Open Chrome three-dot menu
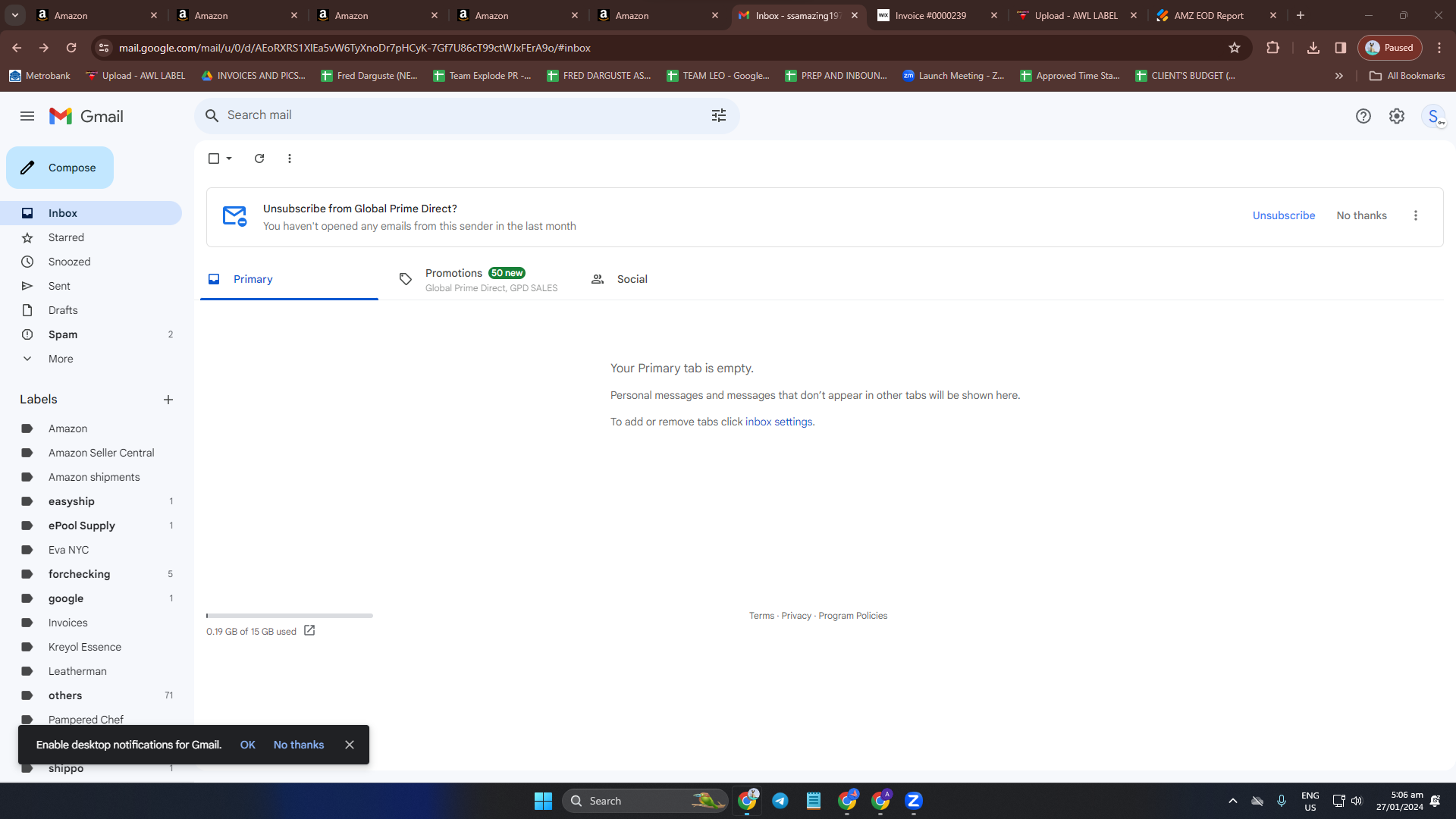This screenshot has height=819, width=1456. click(x=1439, y=48)
